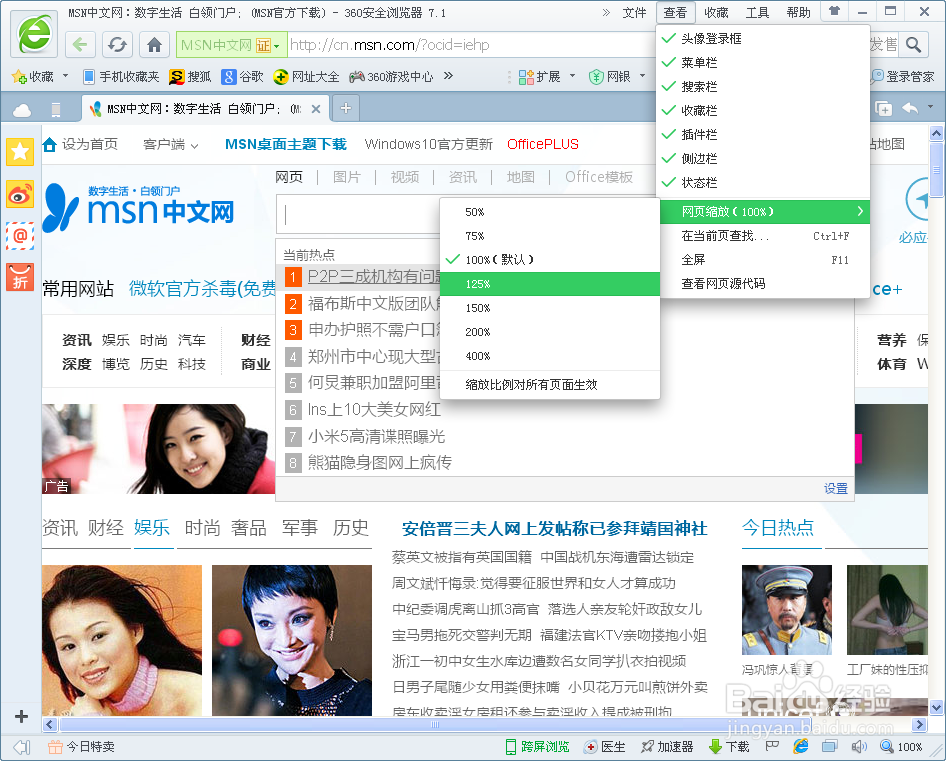
Task: Open the 文件 menu
Action: click(634, 12)
